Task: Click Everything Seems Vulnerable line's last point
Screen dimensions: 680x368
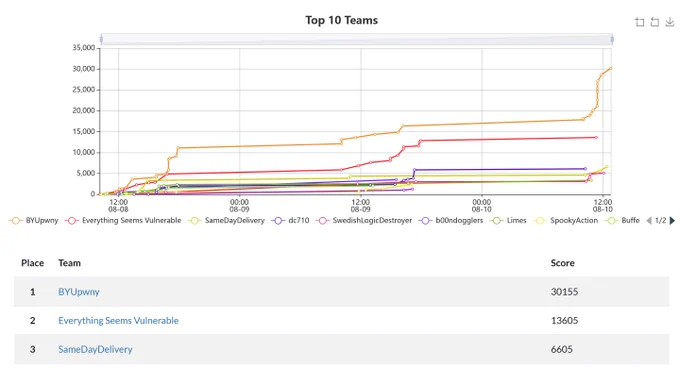Action: (x=596, y=137)
